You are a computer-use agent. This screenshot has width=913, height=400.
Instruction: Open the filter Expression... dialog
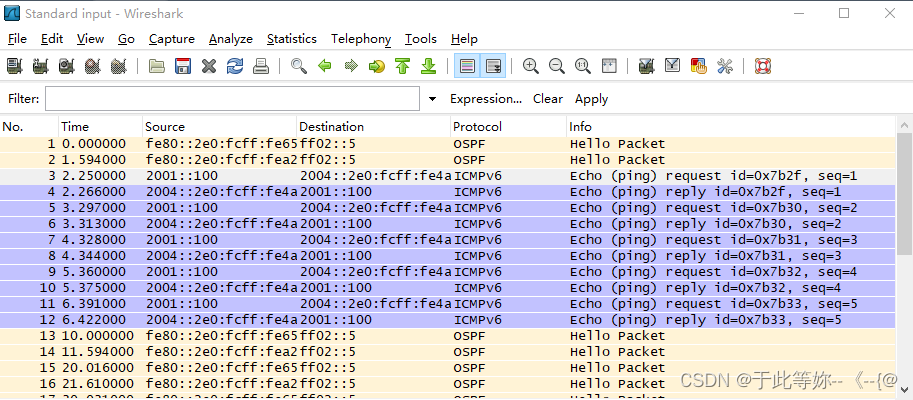(486, 99)
